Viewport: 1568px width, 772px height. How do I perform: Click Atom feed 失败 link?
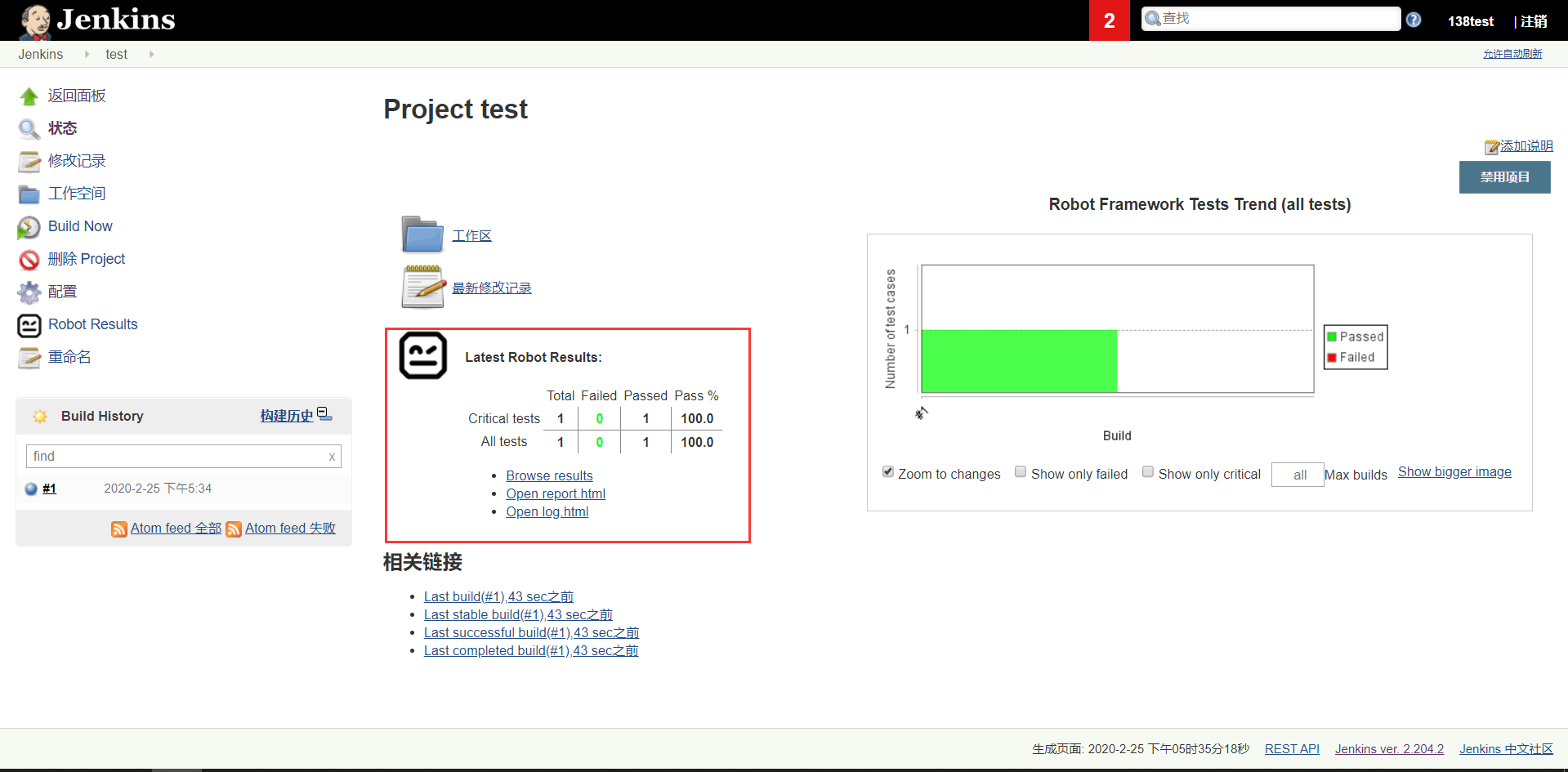point(290,529)
